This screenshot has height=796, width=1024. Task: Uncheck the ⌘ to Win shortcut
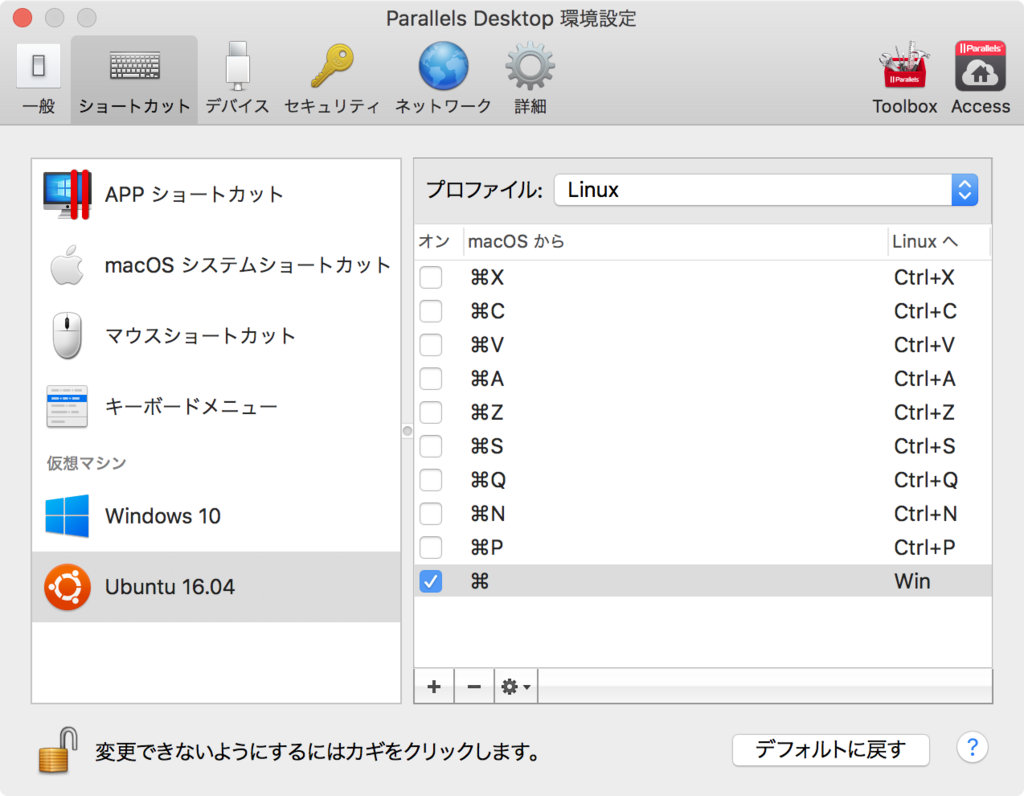(430, 581)
